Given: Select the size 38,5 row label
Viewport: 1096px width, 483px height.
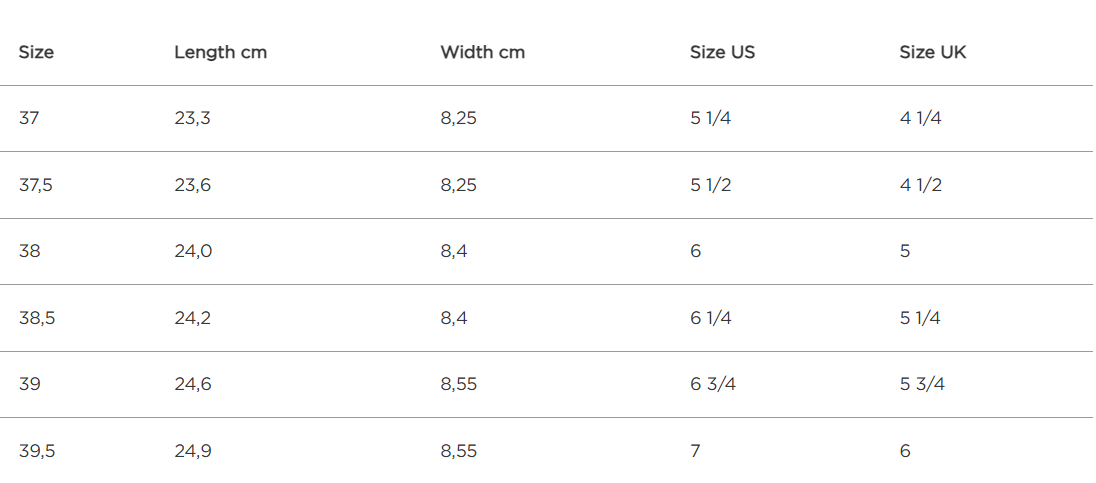Looking at the screenshot, I should click(x=37, y=318).
